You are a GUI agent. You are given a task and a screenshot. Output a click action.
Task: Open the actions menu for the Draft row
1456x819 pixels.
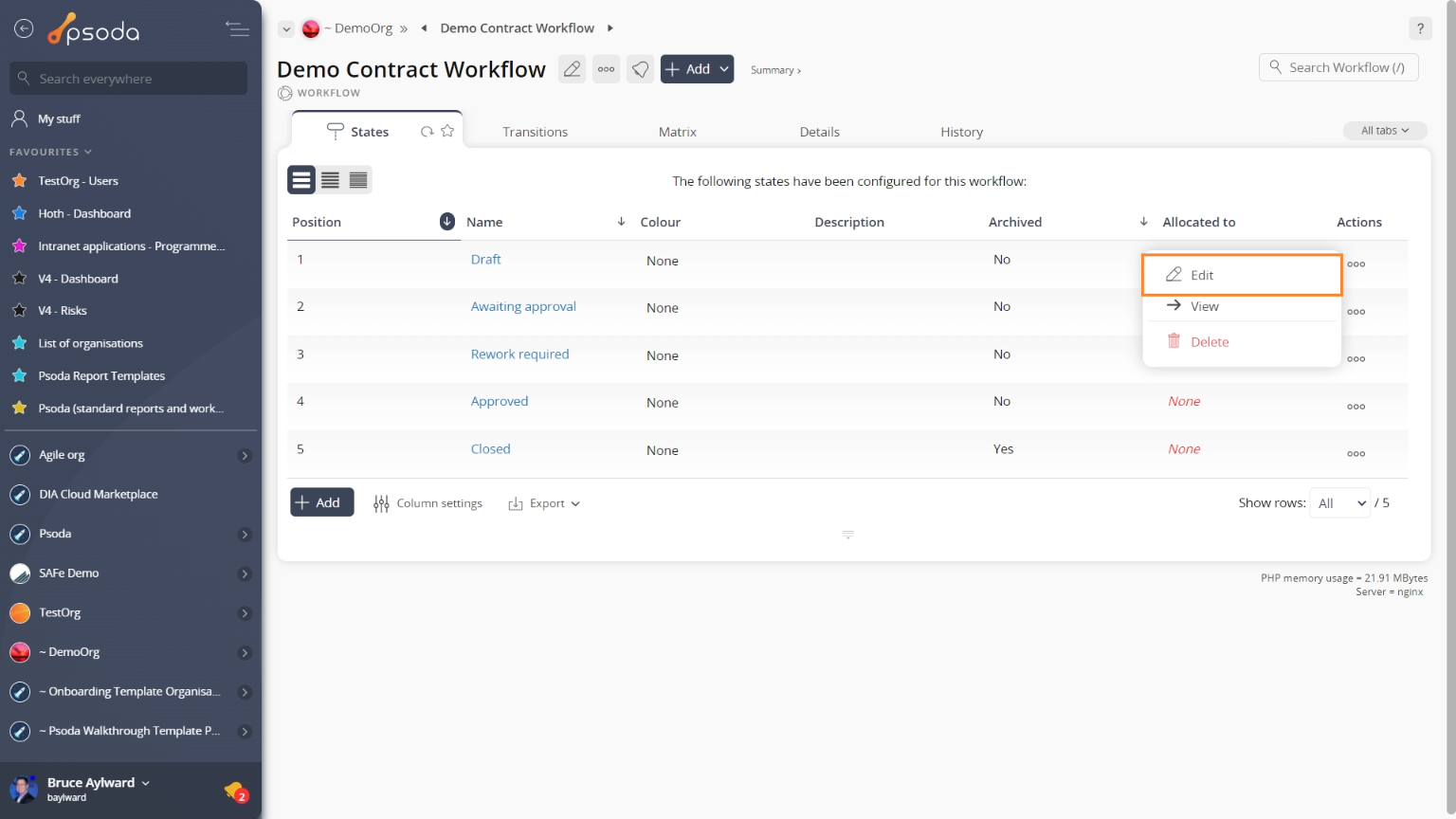click(1356, 264)
